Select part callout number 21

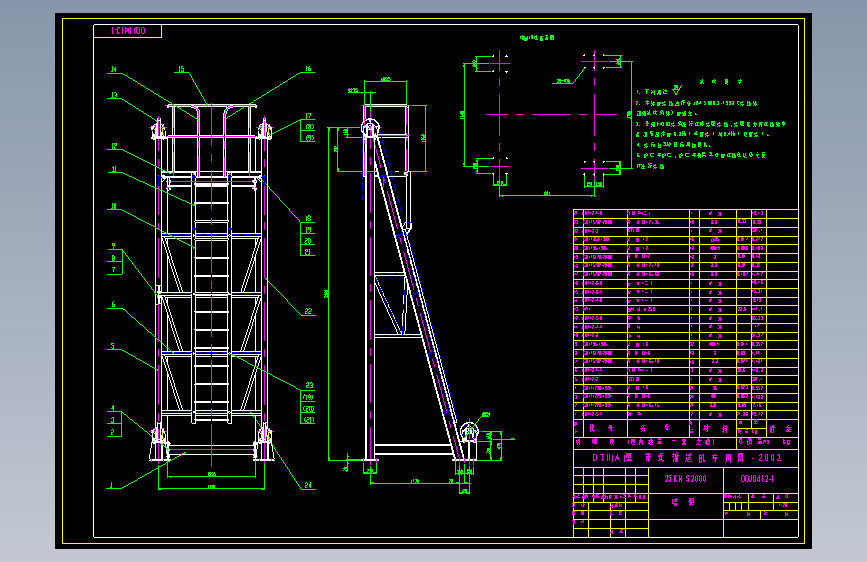click(308, 252)
